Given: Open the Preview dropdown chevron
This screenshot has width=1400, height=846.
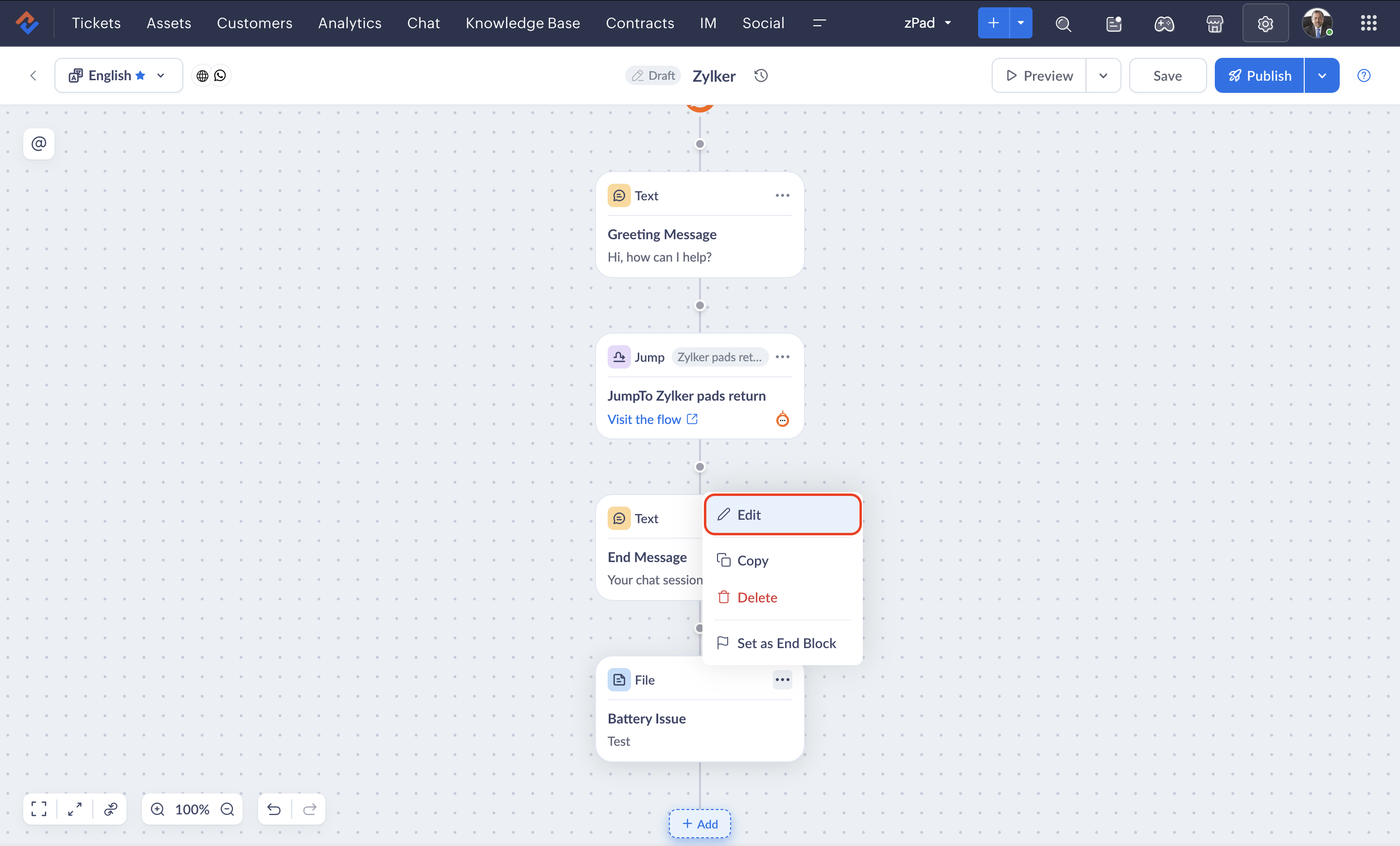Looking at the screenshot, I should coord(1103,75).
